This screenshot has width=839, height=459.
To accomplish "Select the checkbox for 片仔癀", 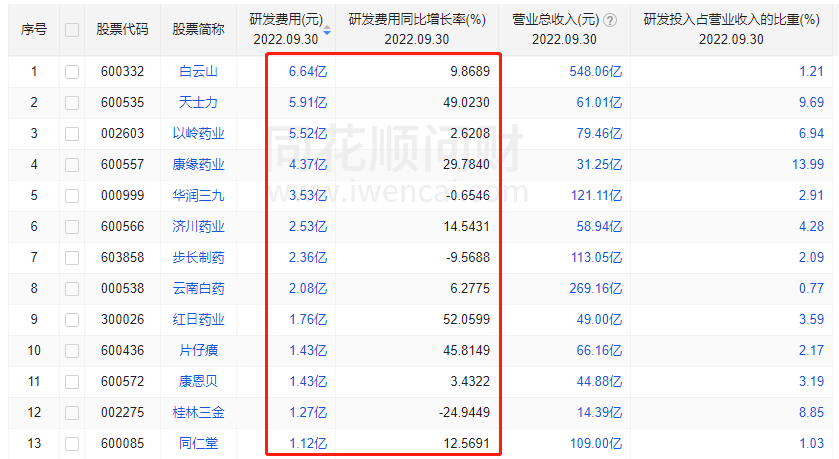I will (x=72, y=351).
